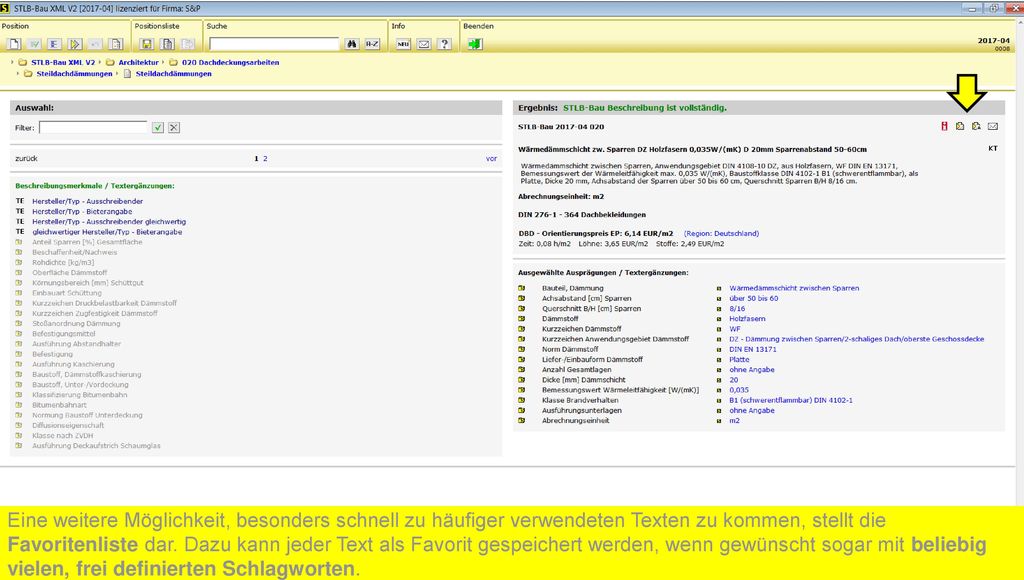Click the yellow icon beside Bauteil, Dämmung
The height and width of the screenshot is (580, 1024).
[x=522, y=288]
